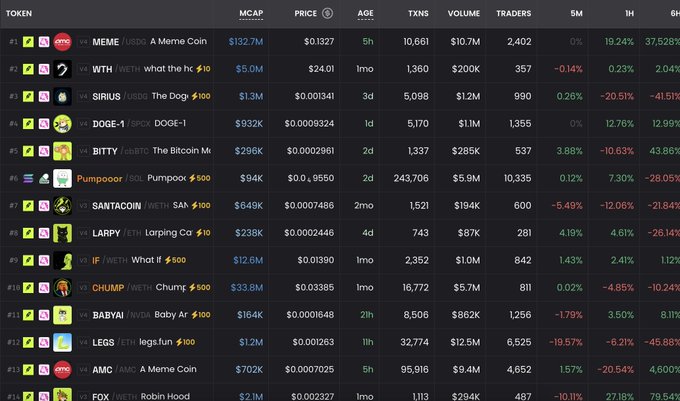Image resolution: width=680 pixels, height=401 pixels.
Task: Sort by the TRADERS column header
Action: tap(513, 13)
